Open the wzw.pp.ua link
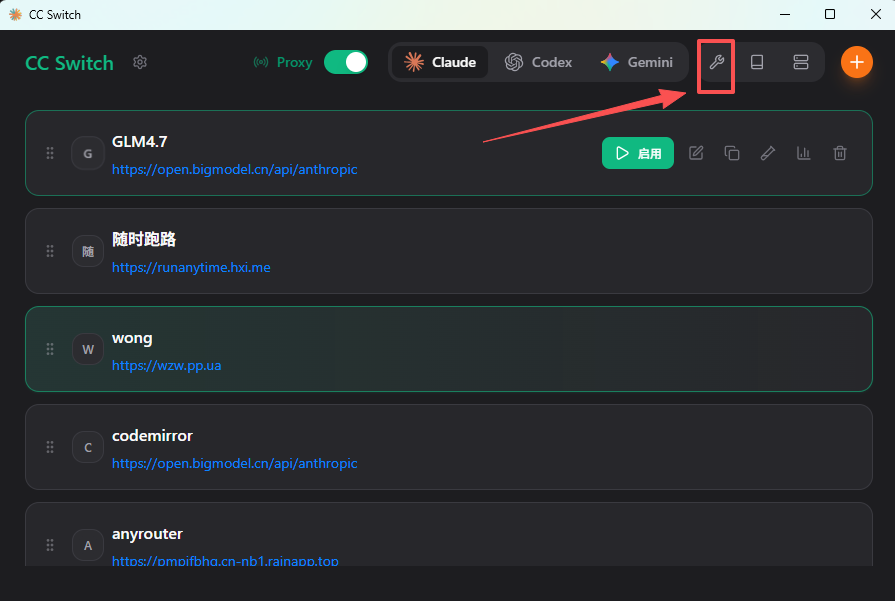This screenshot has width=895, height=601. [167, 366]
